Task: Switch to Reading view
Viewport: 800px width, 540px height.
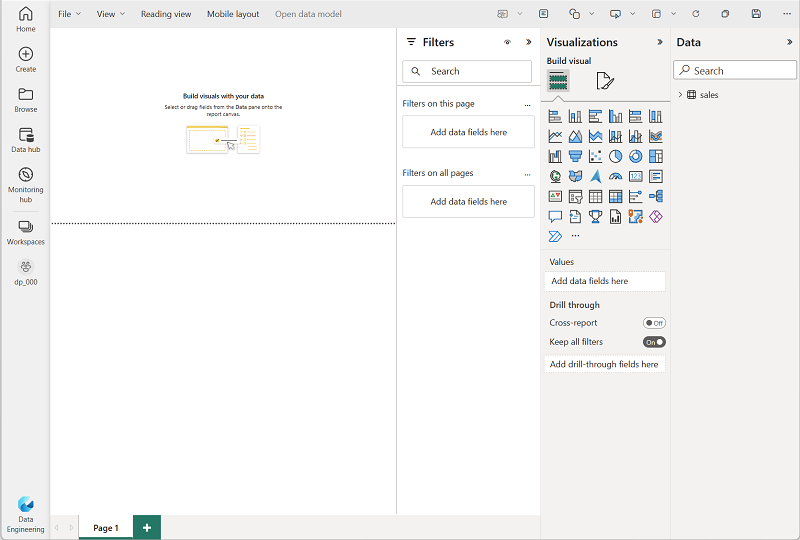Action: click(x=166, y=14)
